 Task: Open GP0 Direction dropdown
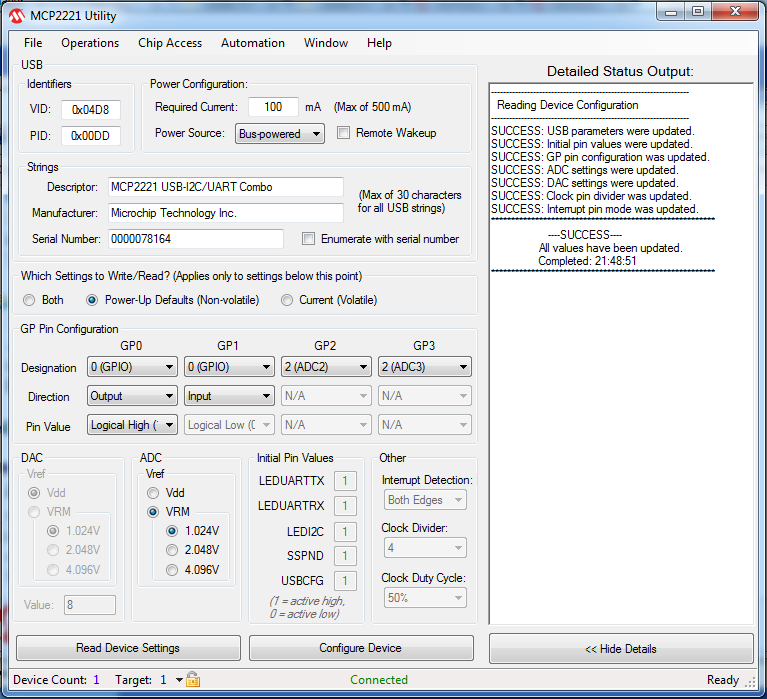(x=132, y=396)
